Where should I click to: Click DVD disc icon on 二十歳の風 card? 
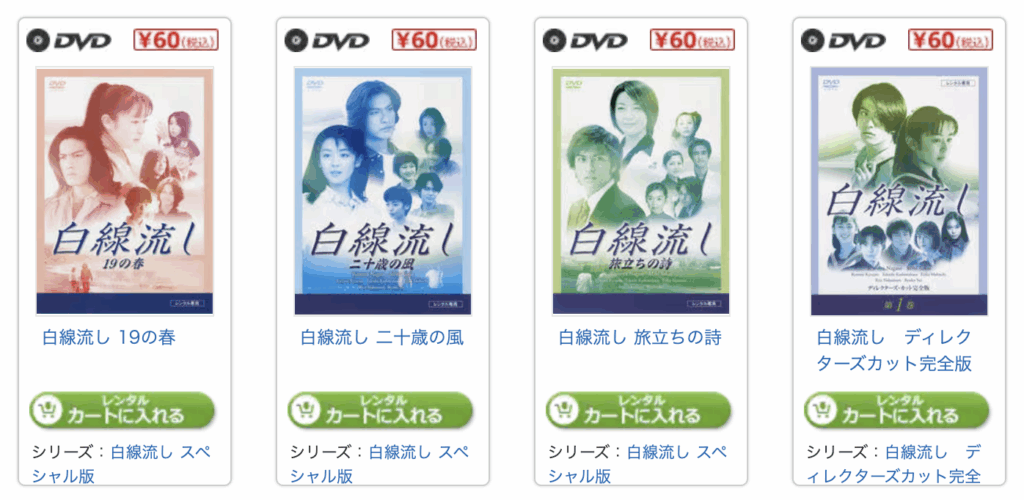click(x=296, y=40)
